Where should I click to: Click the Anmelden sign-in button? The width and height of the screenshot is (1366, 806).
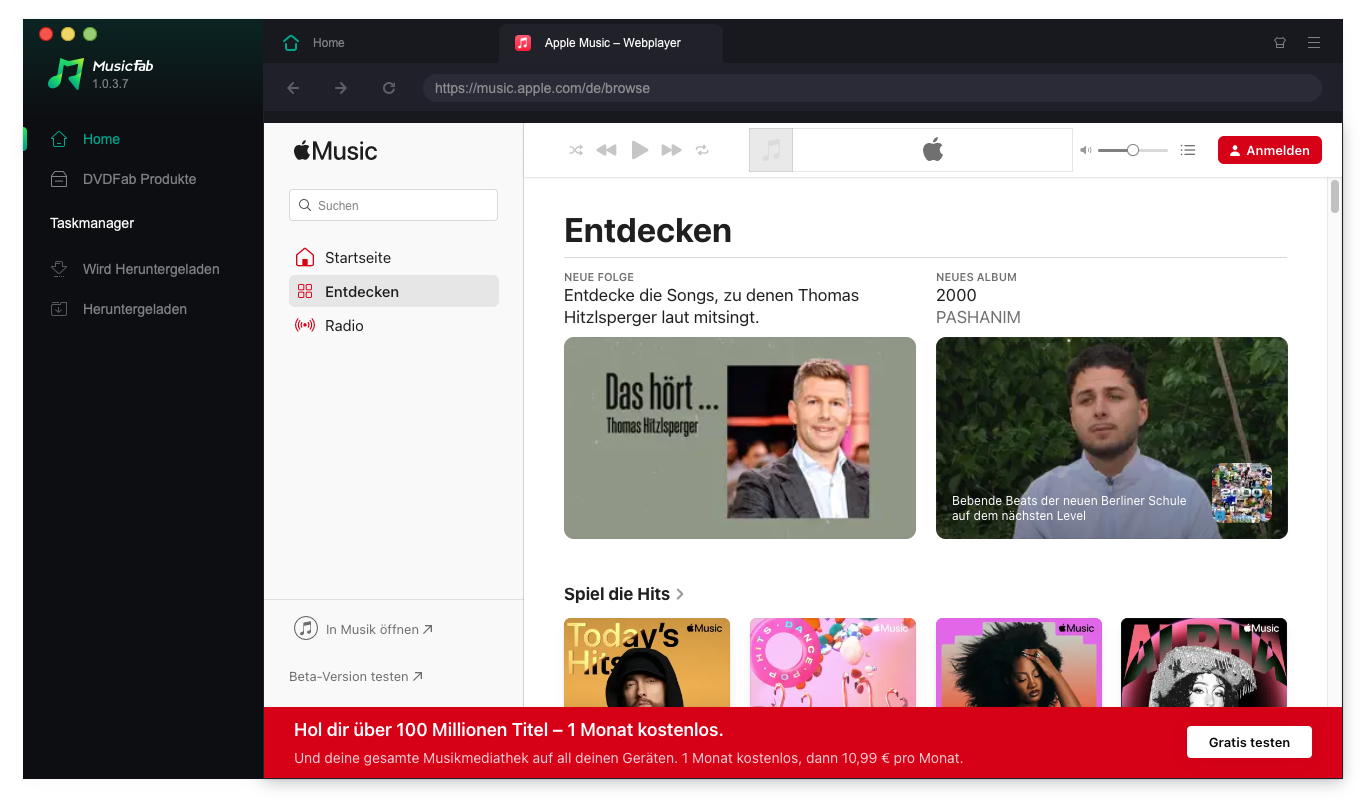click(x=1269, y=150)
